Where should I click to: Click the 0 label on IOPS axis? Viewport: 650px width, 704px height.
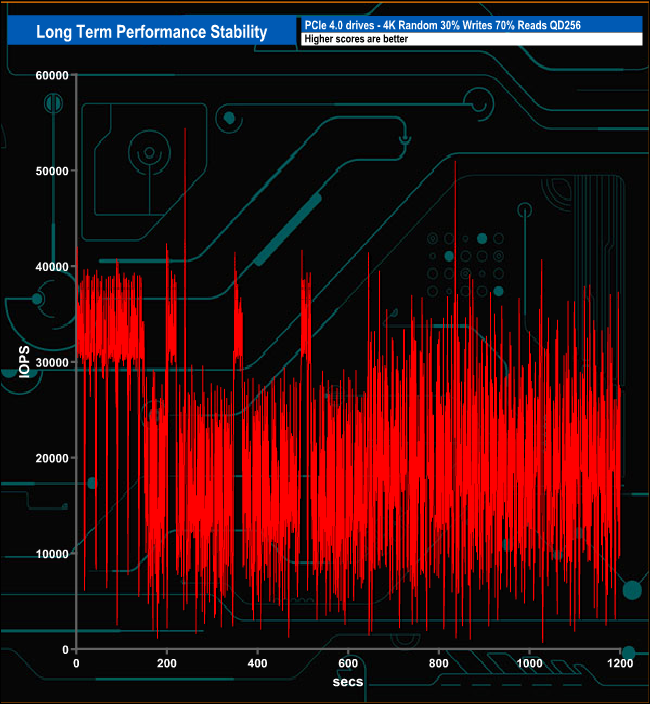click(x=63, y=649)
